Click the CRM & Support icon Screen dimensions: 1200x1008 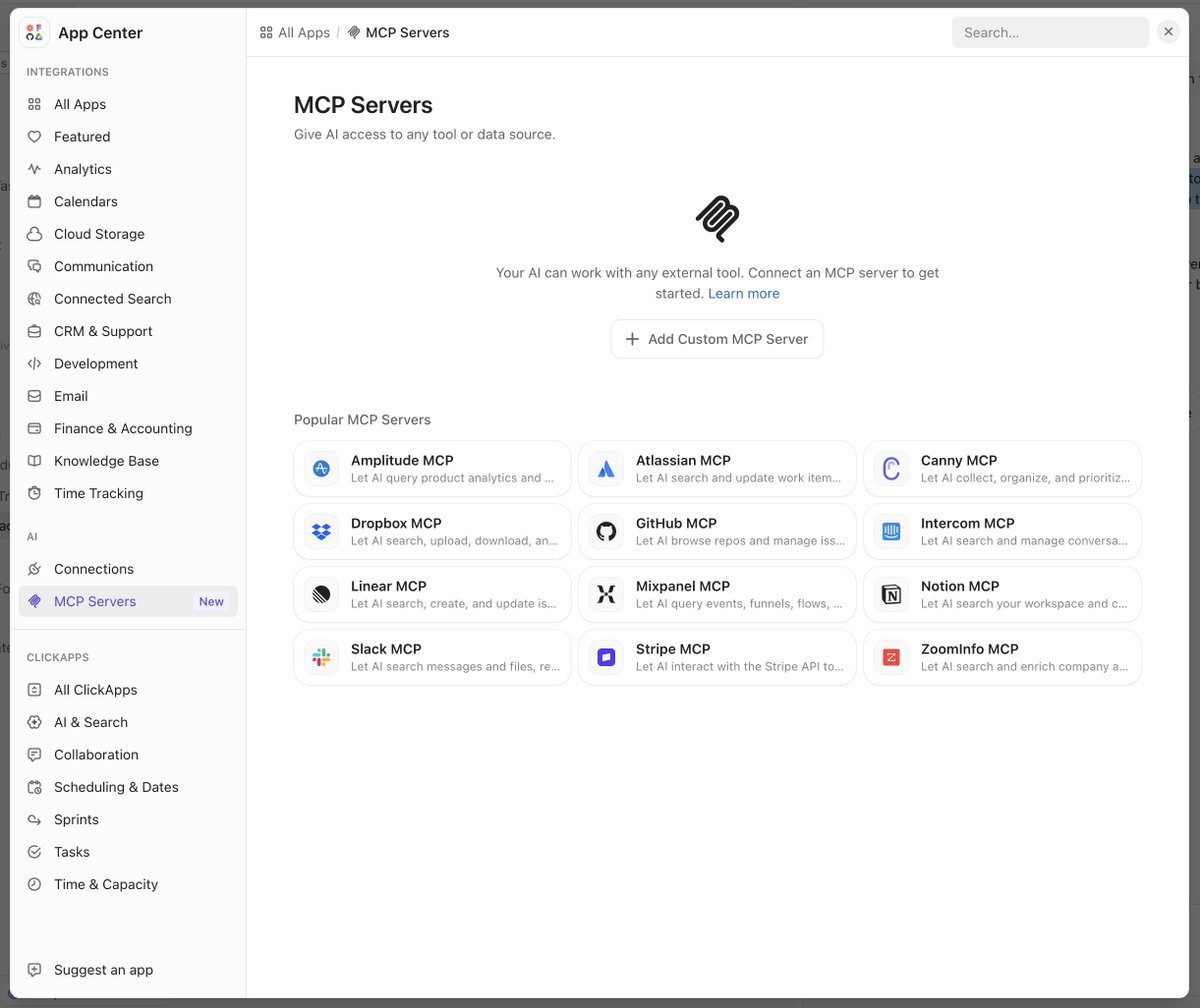(x=34, y=331)
